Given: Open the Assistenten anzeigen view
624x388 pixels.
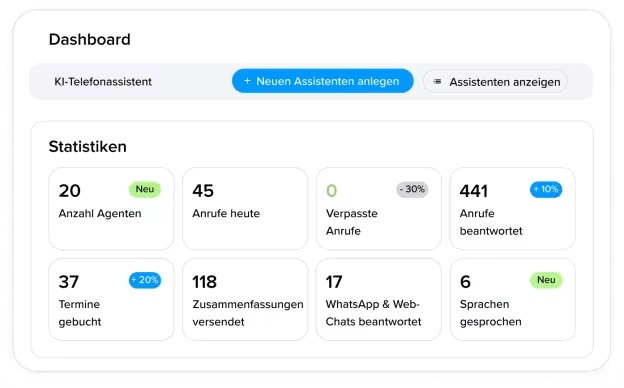Looking at the screenshot, I should (x=495, y=82).
